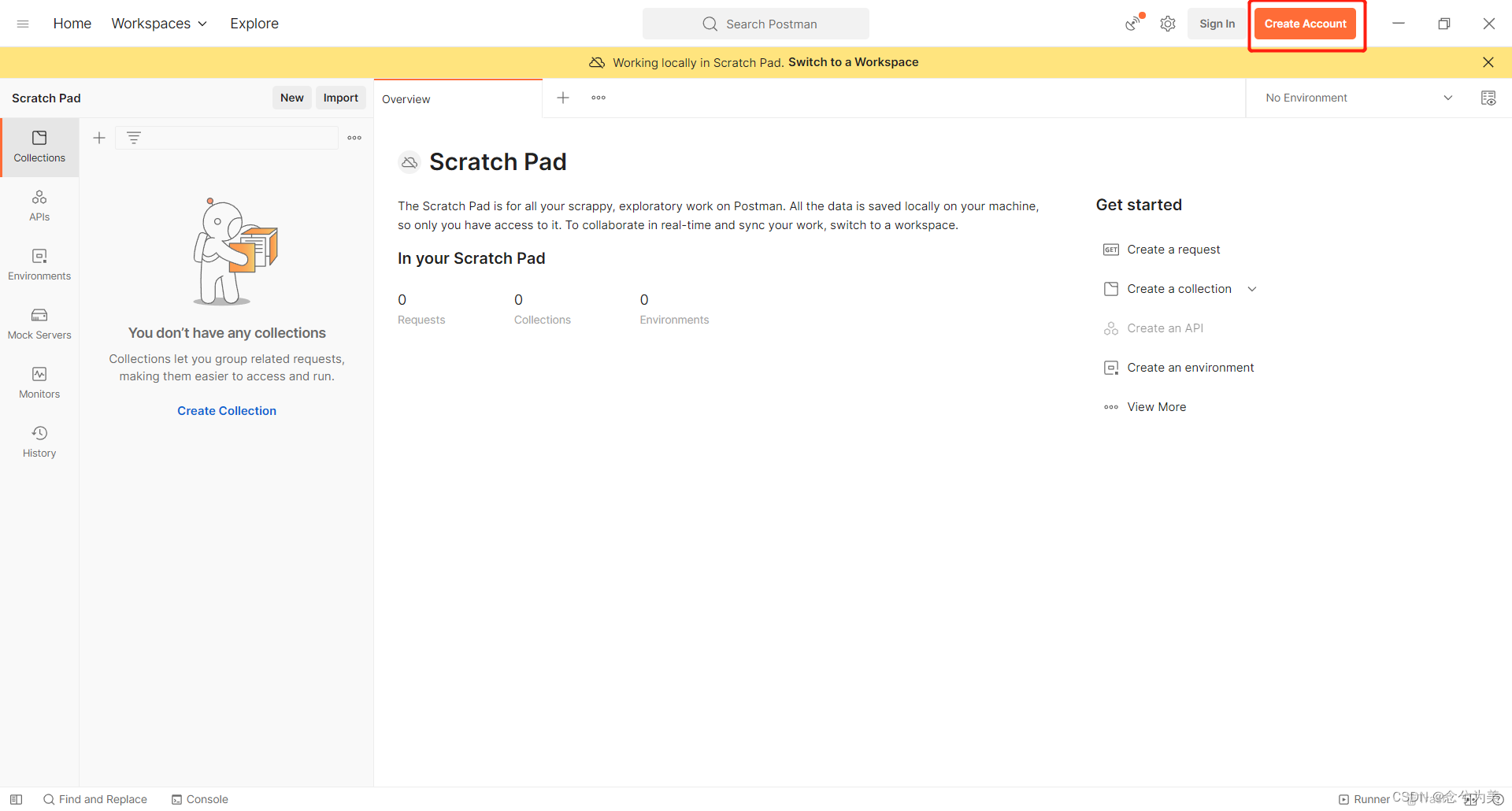Click the Switch to a Workspace link
Image resolution: width=1512 pixels, height=811 pixels.
[x=853, y=62]
